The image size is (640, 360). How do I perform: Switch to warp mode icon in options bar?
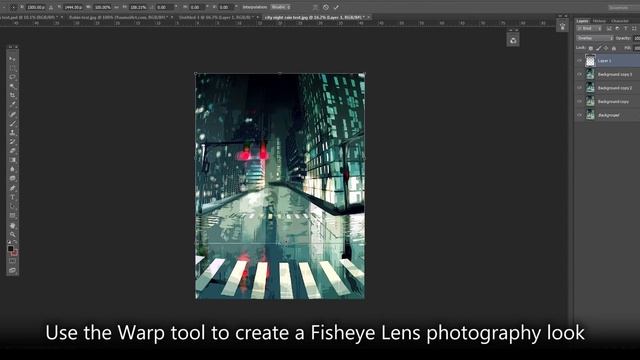point(315,7)
